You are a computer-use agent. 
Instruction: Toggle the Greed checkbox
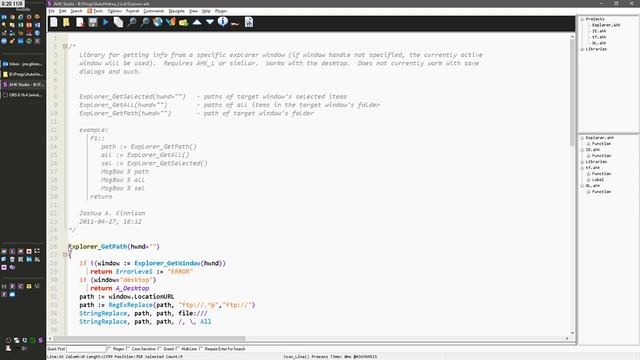160,349
